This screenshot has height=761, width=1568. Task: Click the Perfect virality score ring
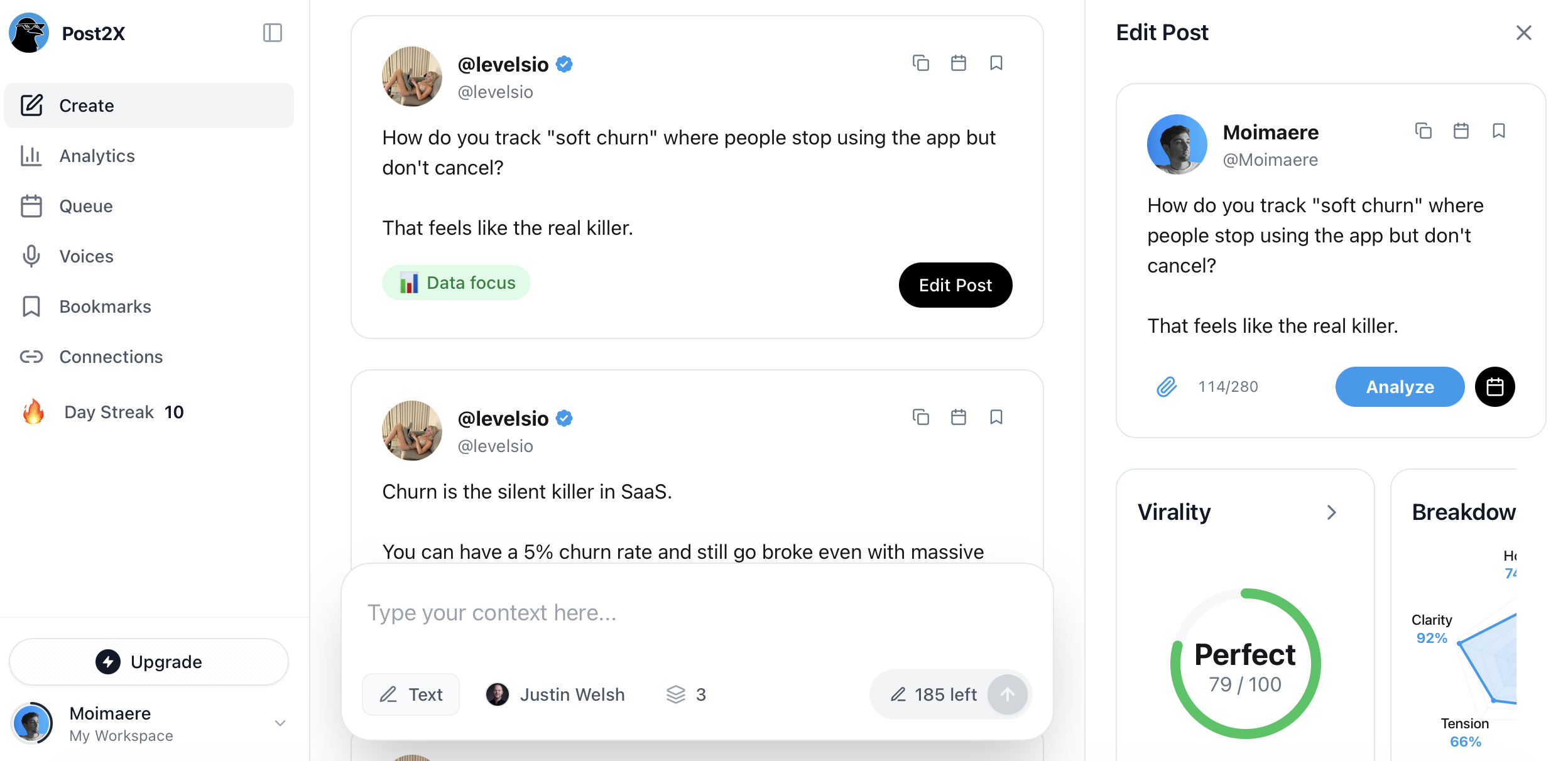pyautogui.click(x=1245, y=664)
